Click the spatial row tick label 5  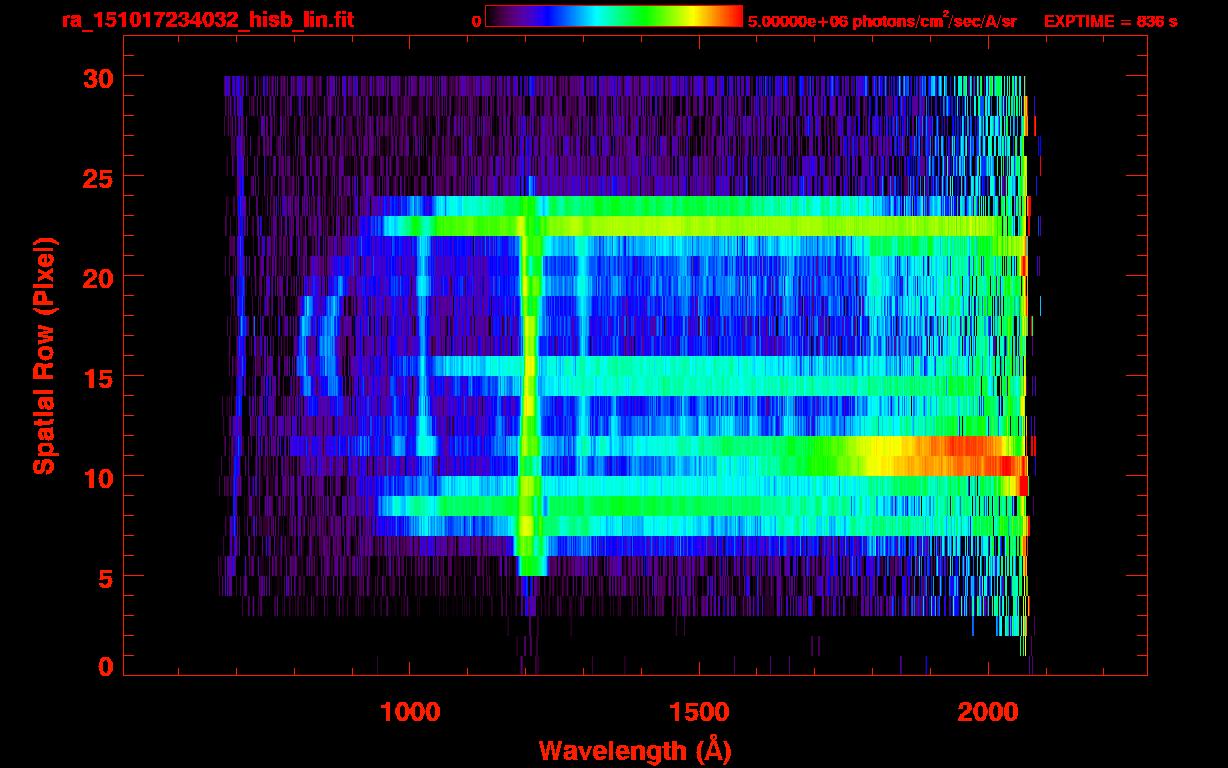[x=104, y=577]
